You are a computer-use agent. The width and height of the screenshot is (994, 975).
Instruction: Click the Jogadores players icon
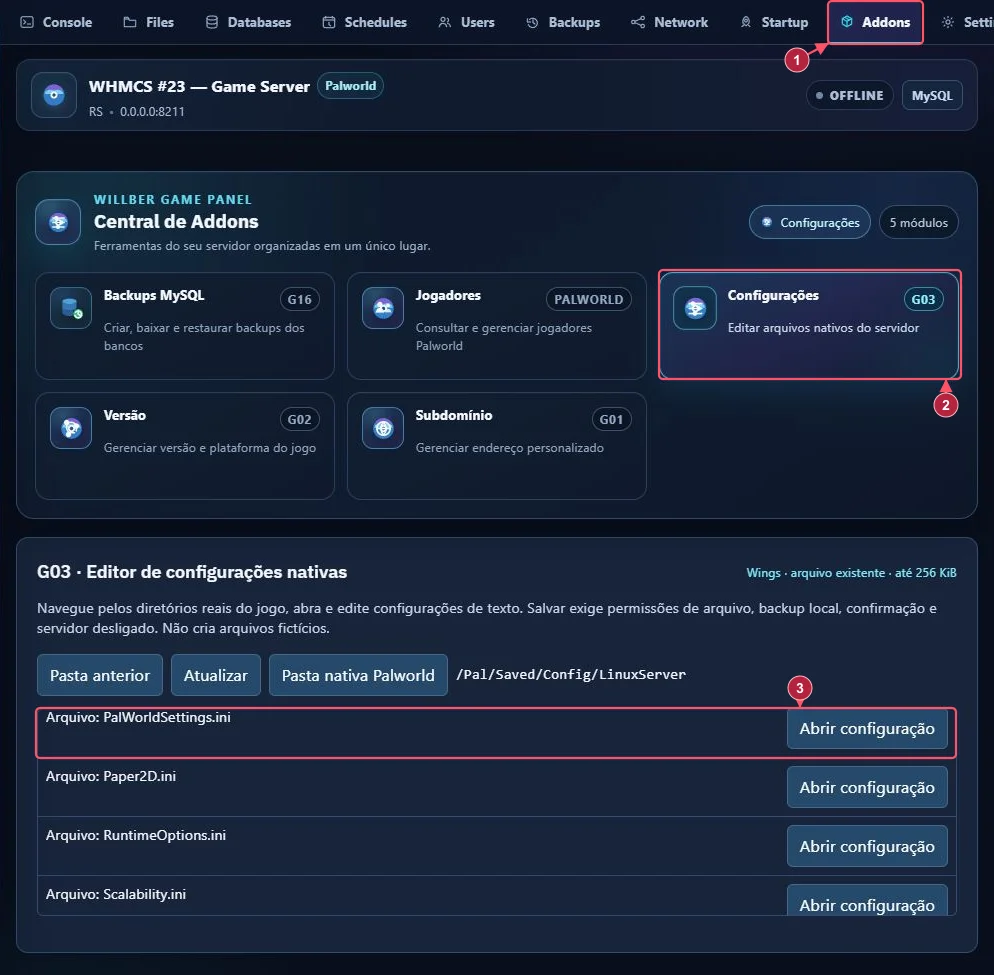coord(383,308)
